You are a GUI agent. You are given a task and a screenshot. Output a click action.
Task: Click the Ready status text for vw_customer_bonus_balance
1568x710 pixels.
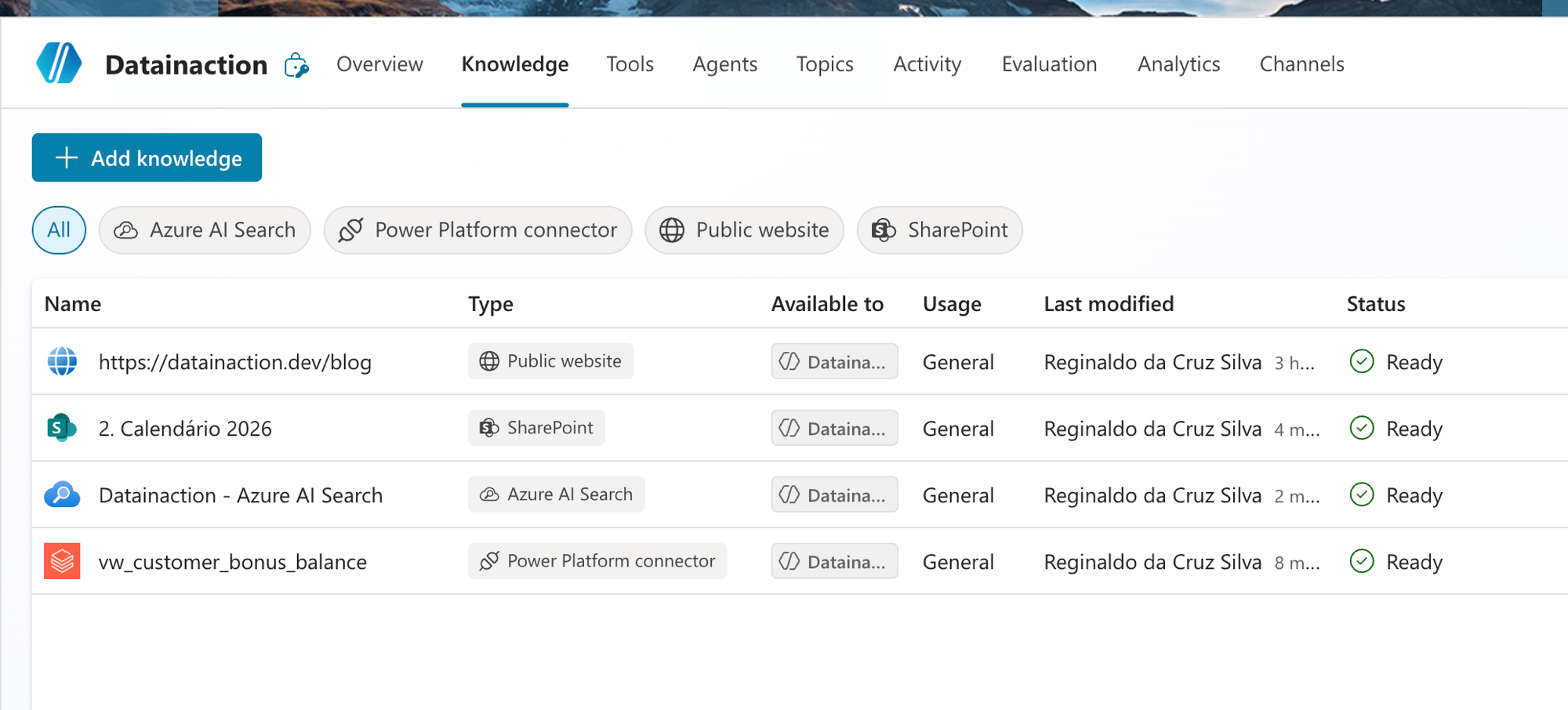[1414, 562]
